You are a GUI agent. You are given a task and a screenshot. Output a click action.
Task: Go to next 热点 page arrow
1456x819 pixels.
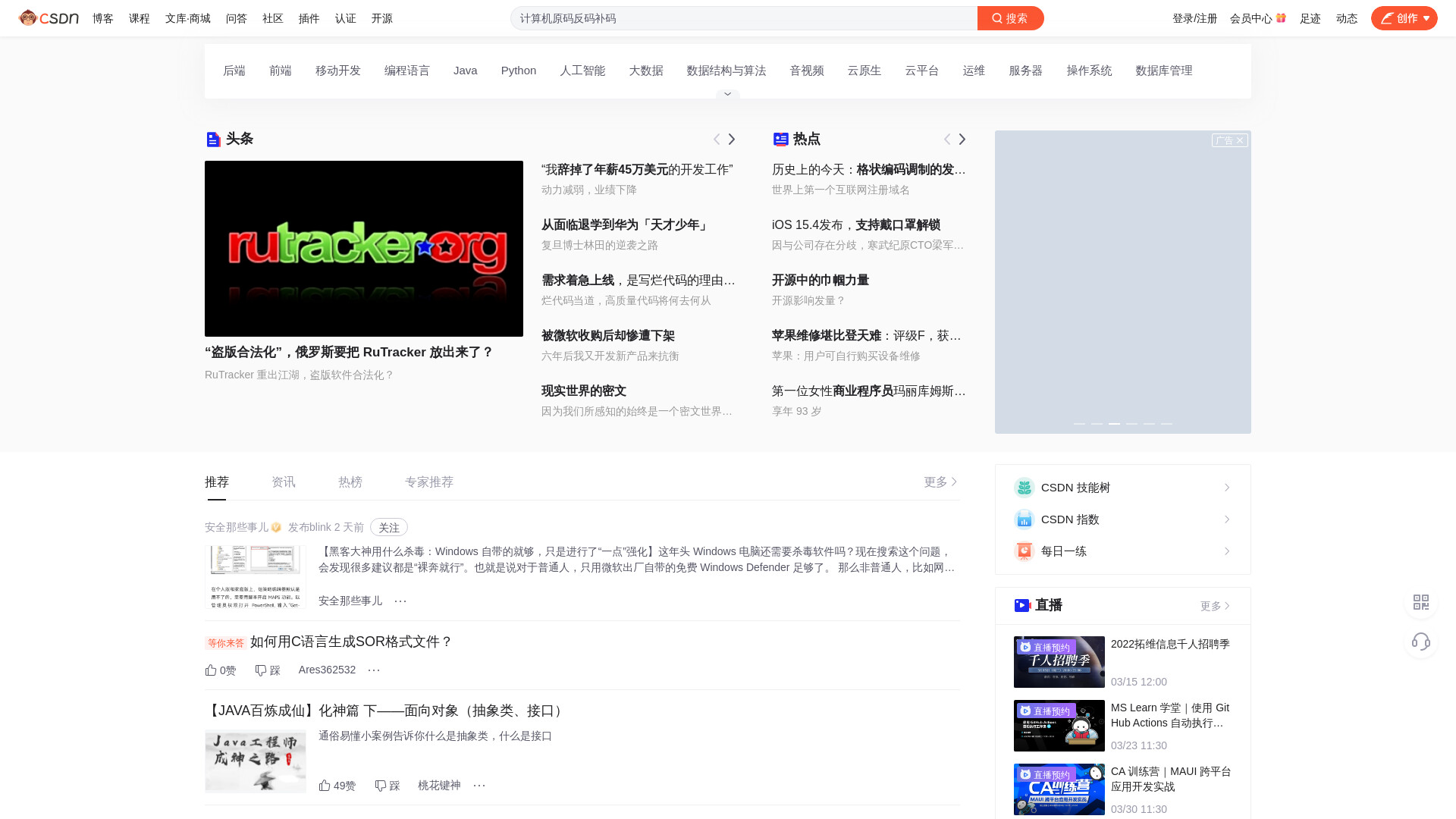(x=962, y=139)
